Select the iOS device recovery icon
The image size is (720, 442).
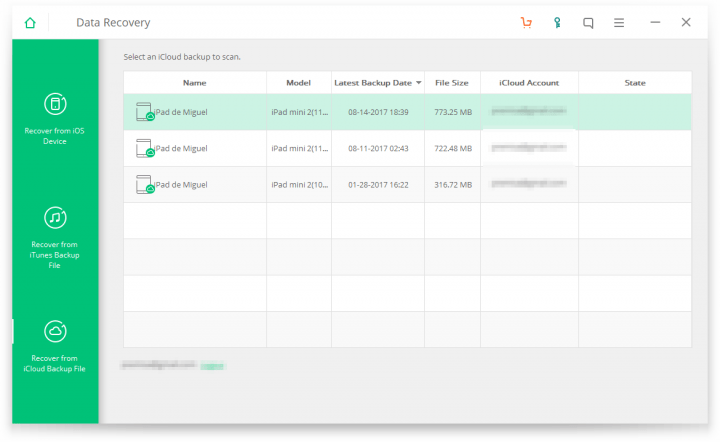(x=55, y=104)
